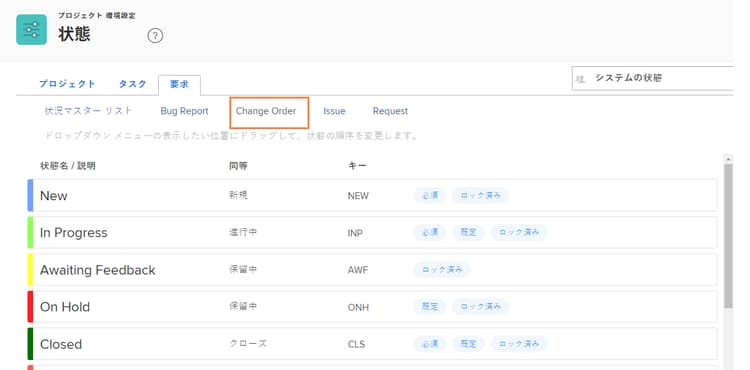Open the Change Order sub-tab
Screen dimensions: 750x370
266,111
